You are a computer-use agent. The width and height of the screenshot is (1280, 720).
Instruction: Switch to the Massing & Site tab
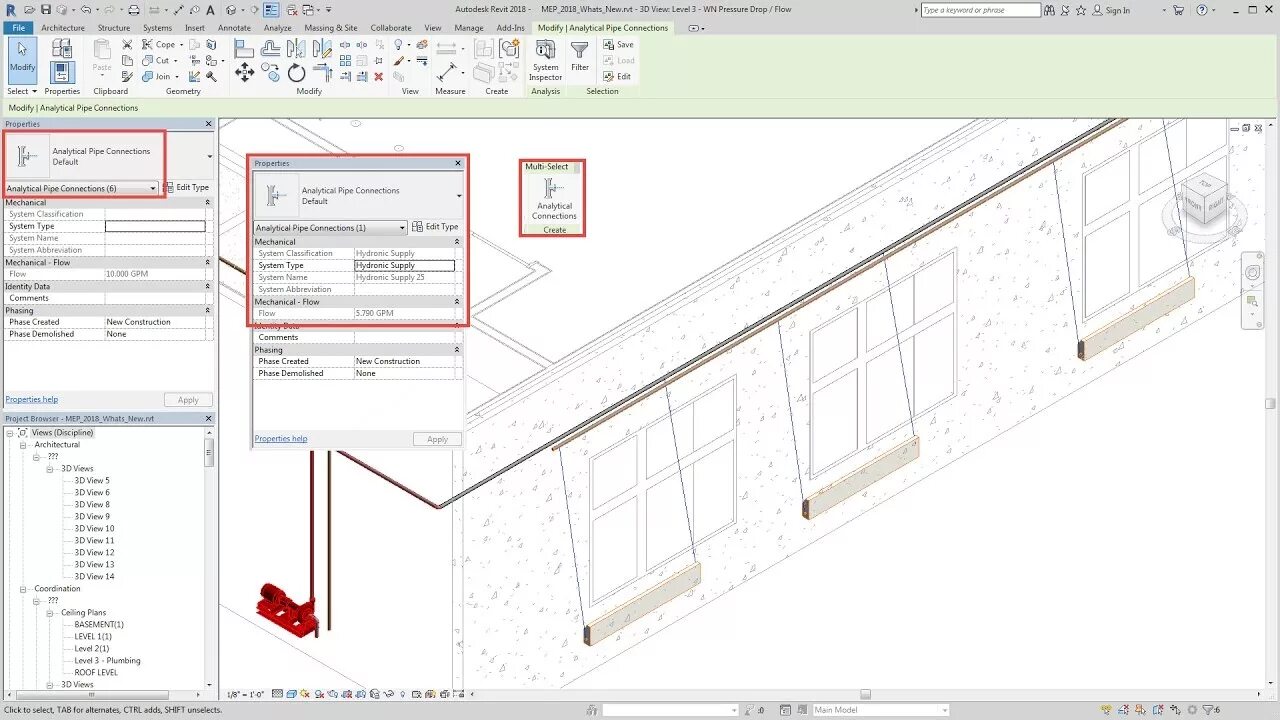[x=331, y=28]
